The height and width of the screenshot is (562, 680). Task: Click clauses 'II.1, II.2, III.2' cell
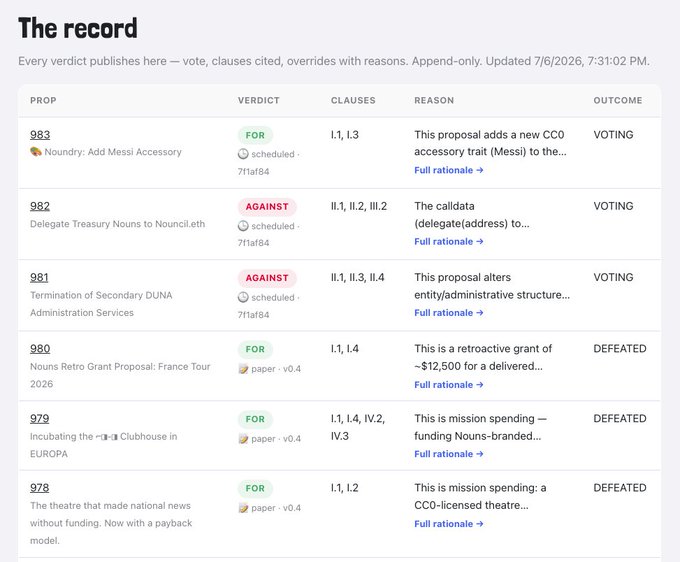point(359,206)
